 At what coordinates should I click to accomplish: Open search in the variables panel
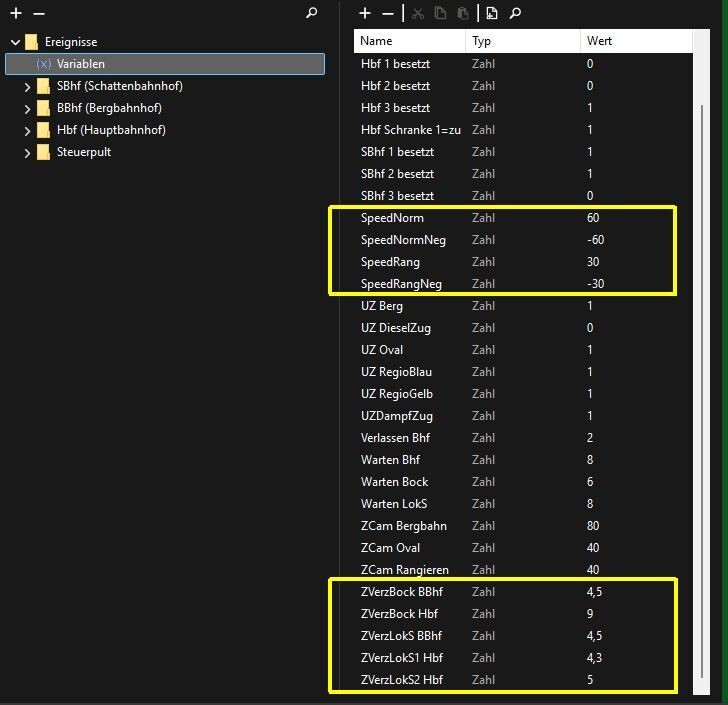515,13
